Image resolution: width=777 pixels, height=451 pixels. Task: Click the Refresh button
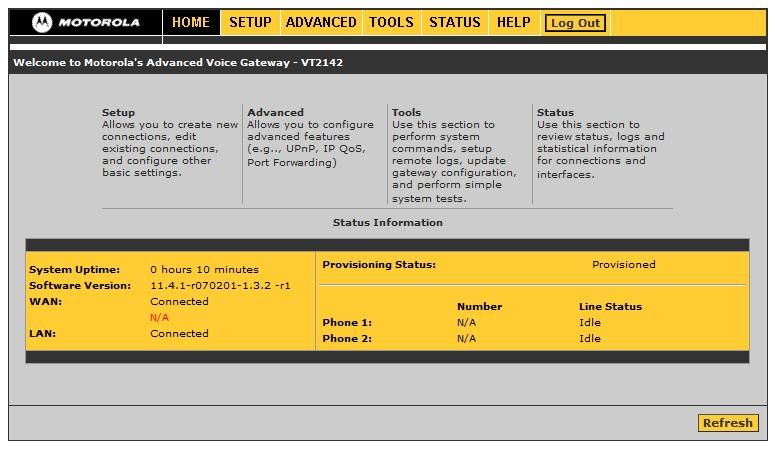point(728,423)
